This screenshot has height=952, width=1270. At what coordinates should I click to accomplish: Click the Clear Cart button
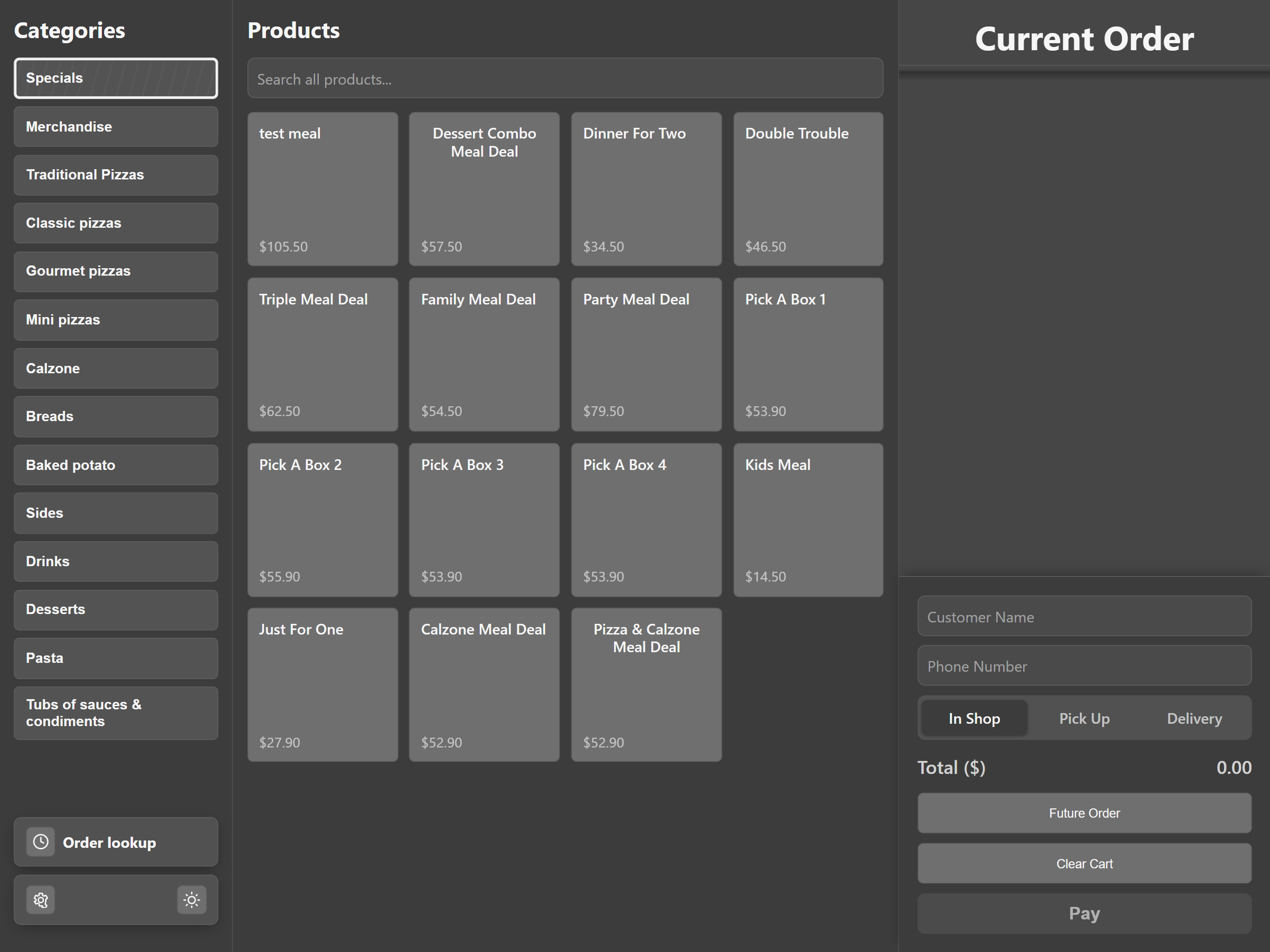coord(1084,863)
